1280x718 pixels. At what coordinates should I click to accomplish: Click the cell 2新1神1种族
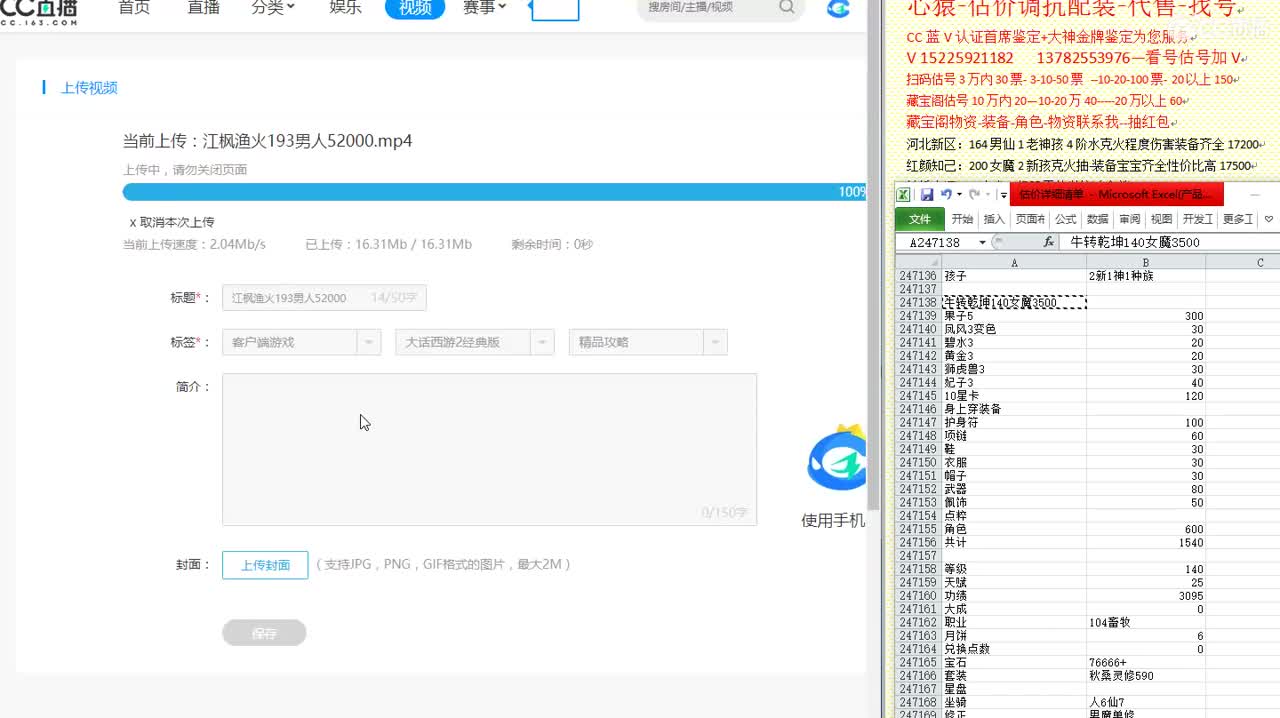point(1146,276)
